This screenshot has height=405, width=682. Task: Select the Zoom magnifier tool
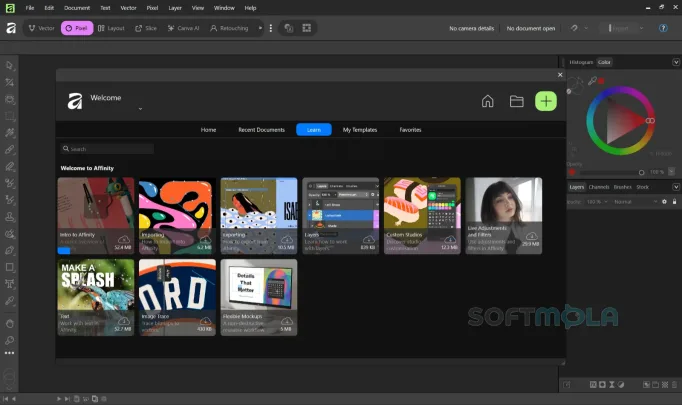(10, 340)
